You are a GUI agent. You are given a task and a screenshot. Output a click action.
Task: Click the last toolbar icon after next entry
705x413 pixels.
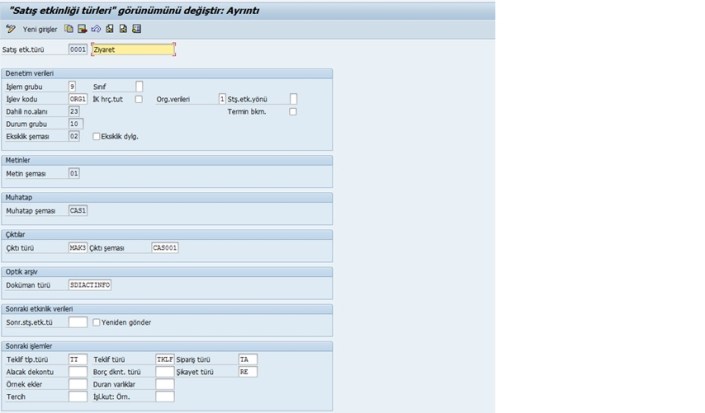point(136,29)
